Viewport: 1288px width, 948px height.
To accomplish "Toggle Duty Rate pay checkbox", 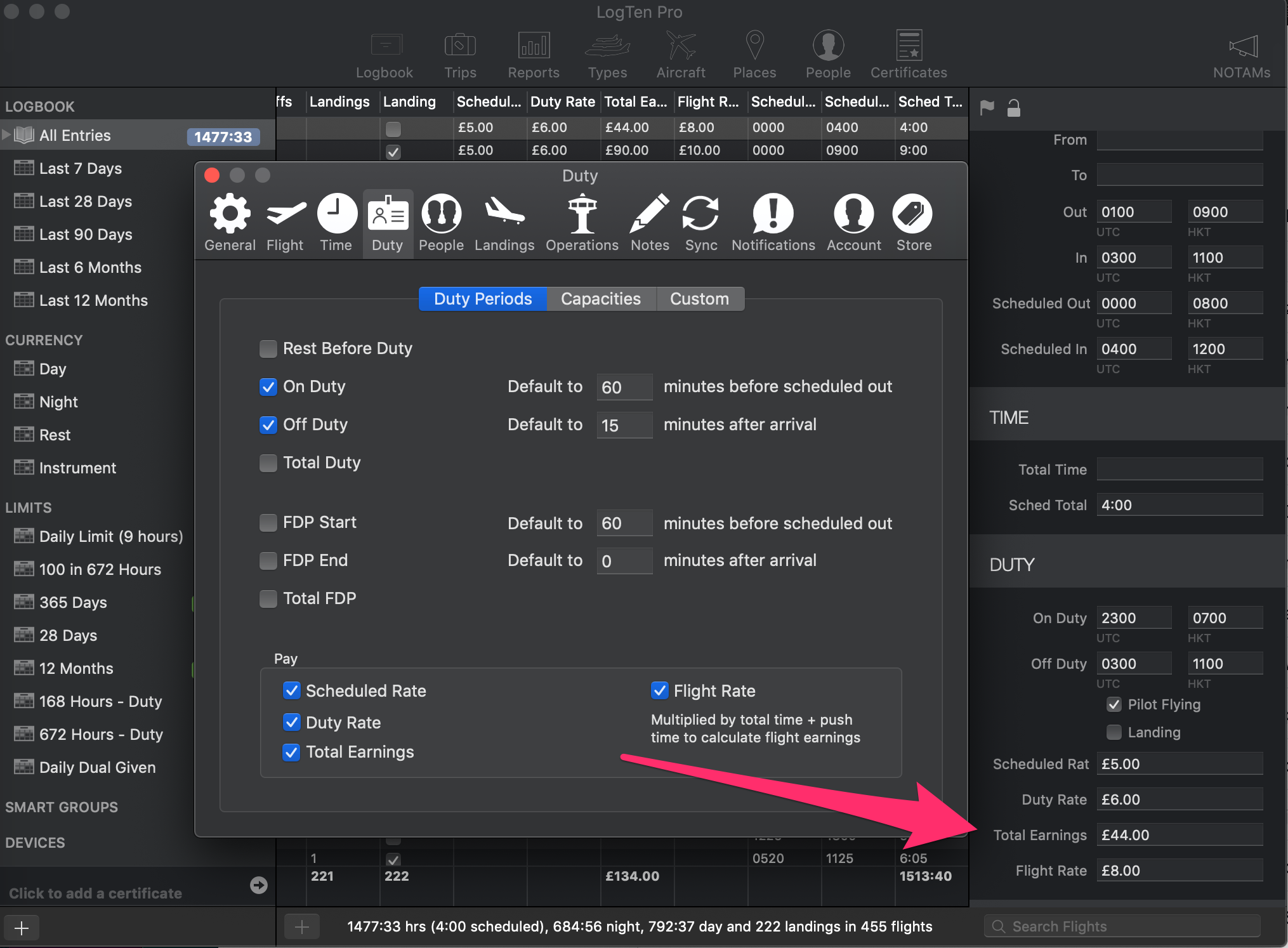I will [x=291, y=722].
